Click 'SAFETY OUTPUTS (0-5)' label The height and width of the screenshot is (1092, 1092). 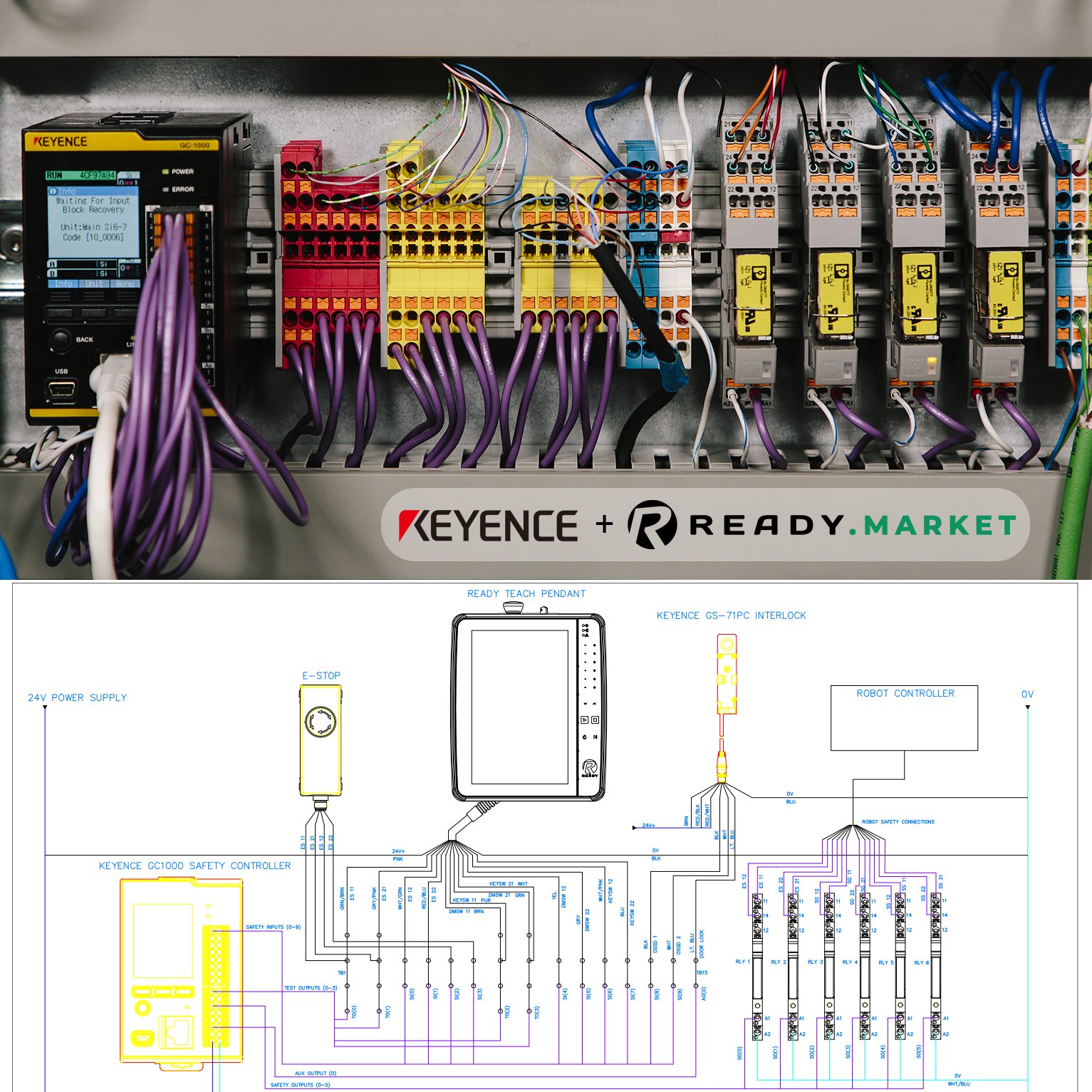click(x=301, y=1085)
